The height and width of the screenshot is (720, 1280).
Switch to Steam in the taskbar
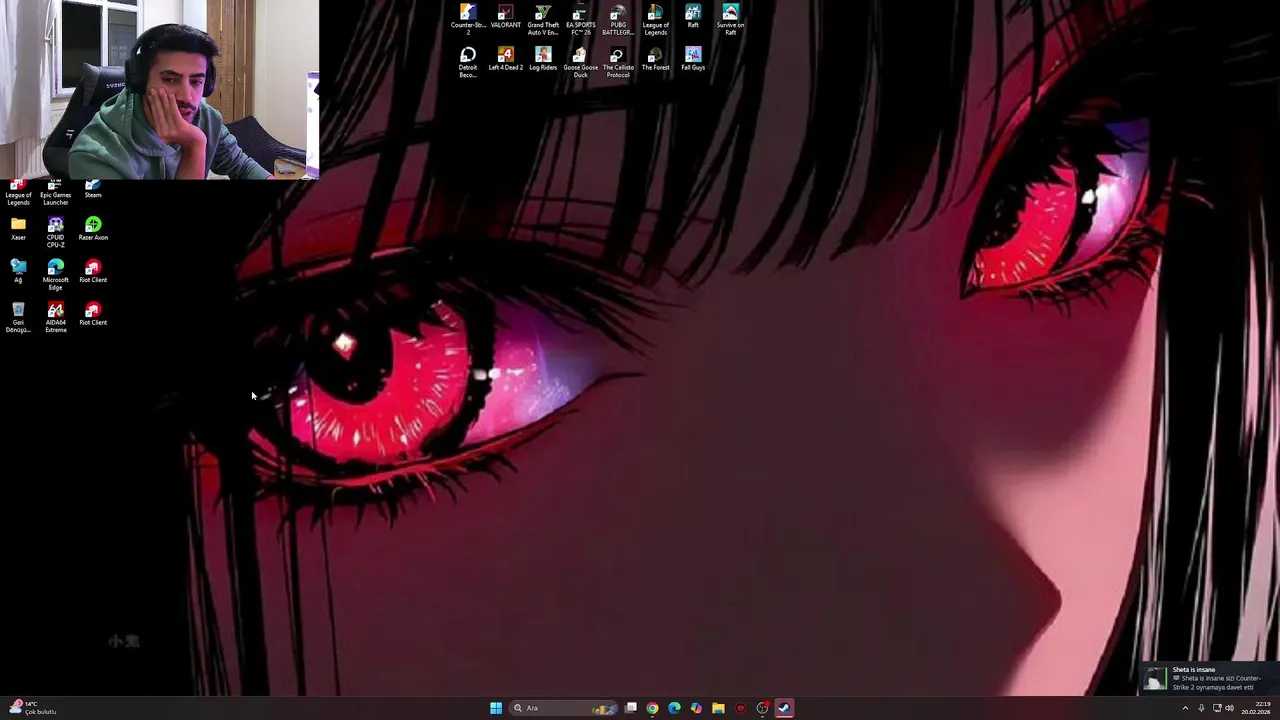pos(784,708)
